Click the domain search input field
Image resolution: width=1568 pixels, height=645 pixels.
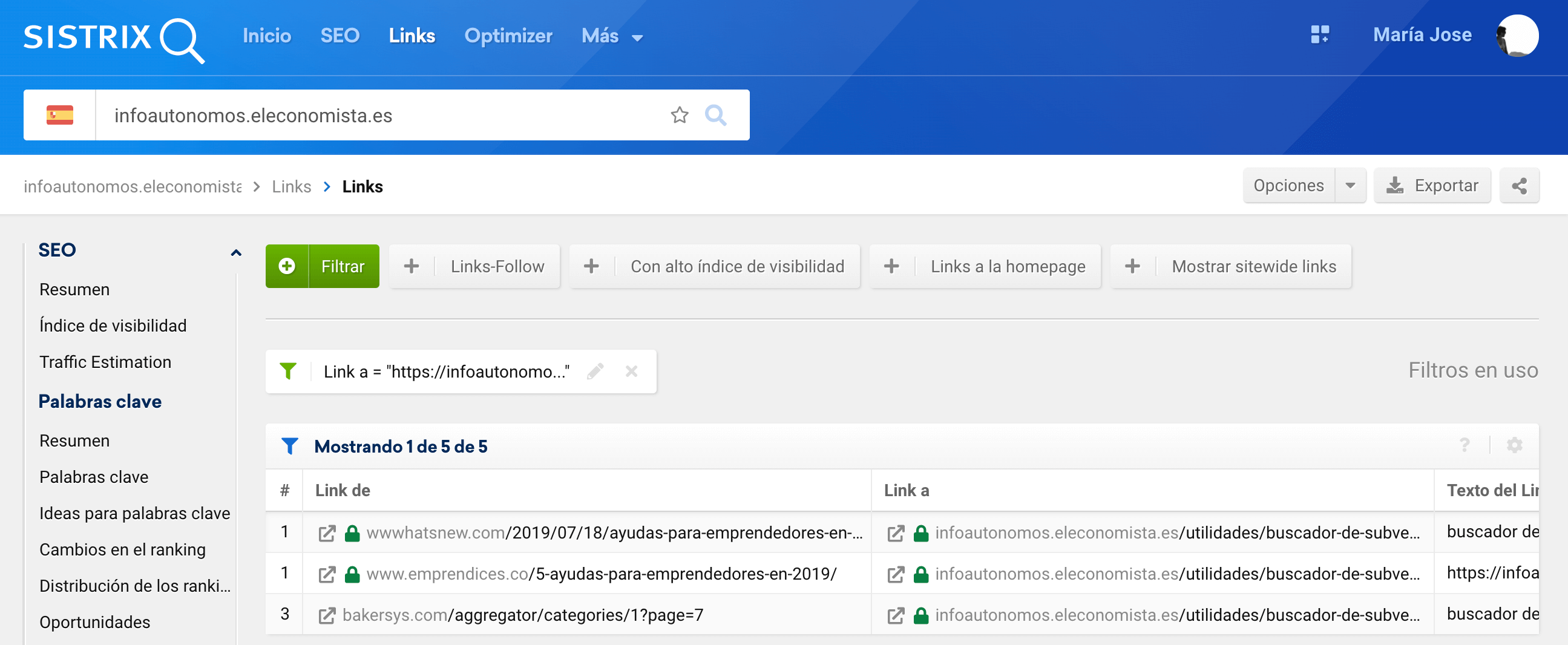click(x=378, y=115)
